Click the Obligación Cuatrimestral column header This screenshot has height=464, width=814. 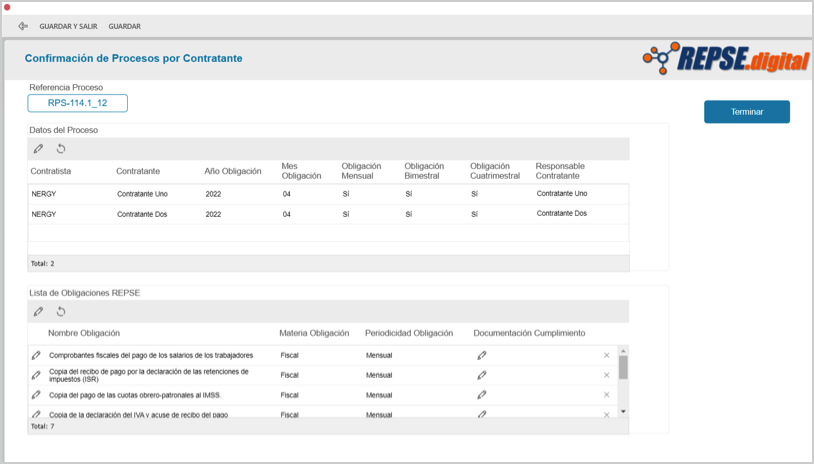pos(495,171)
